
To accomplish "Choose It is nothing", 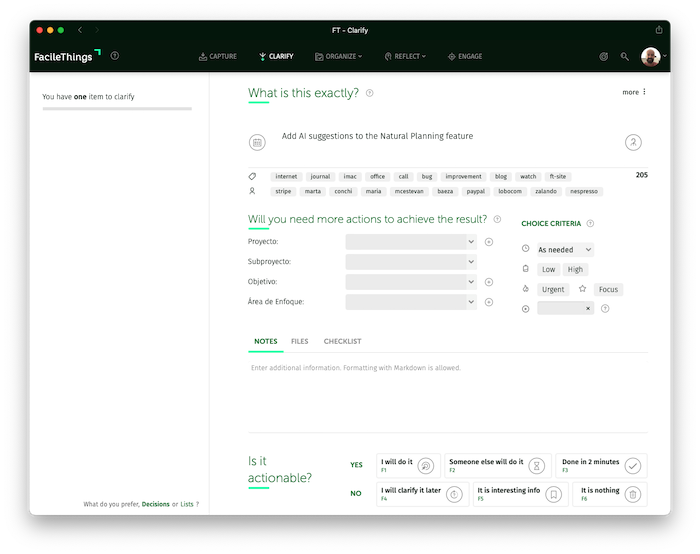I will (610, 494).
